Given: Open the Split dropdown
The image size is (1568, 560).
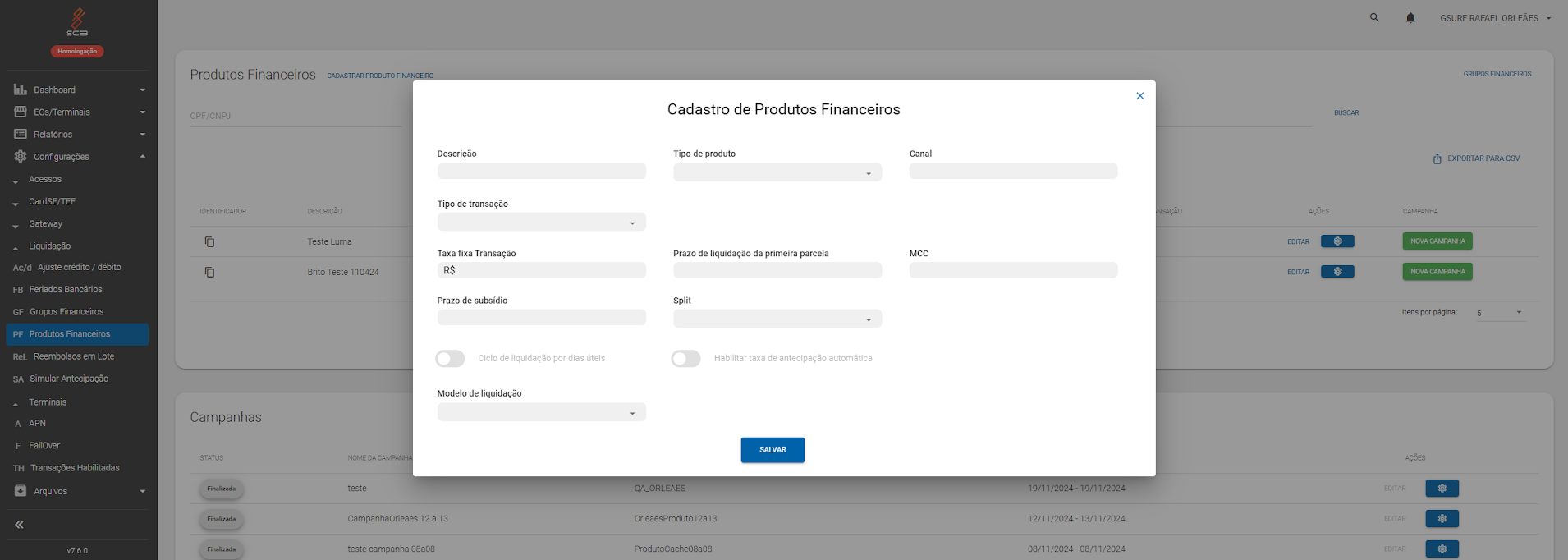Looking at the screenshot, I should click(777, 319).
